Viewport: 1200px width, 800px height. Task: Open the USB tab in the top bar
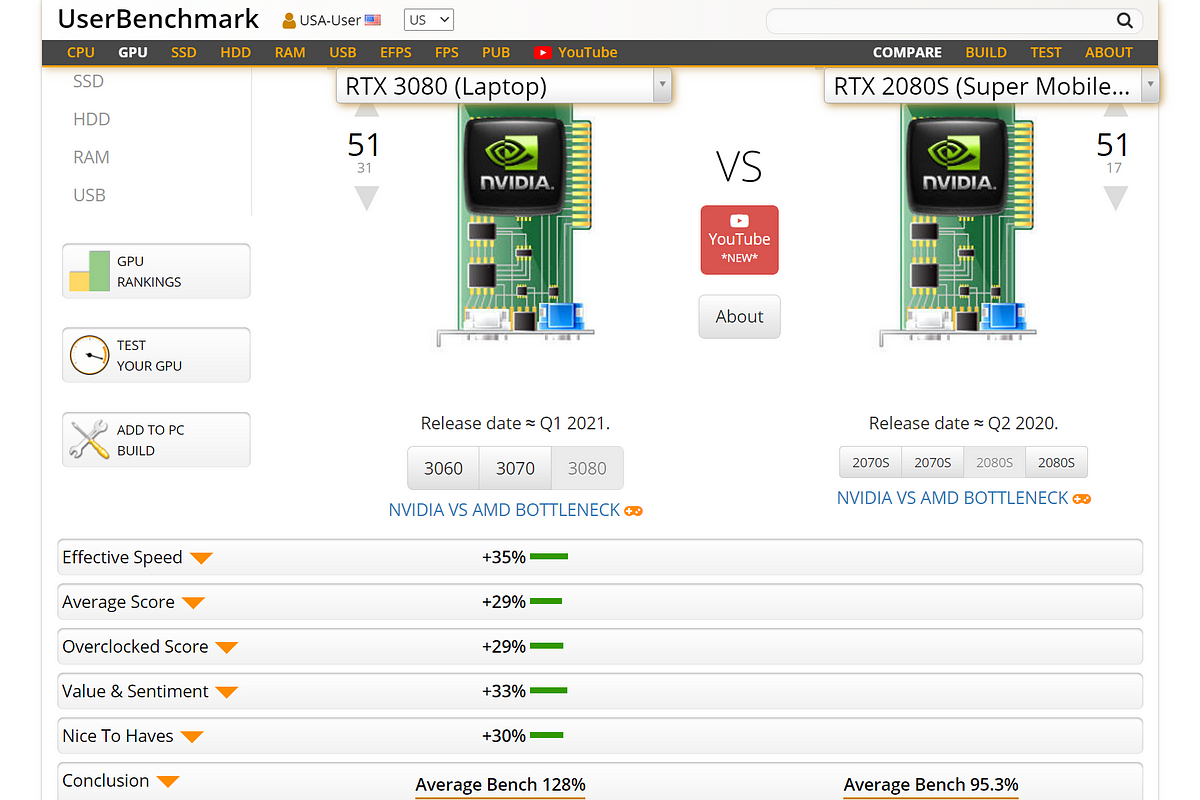click(343, 52)
